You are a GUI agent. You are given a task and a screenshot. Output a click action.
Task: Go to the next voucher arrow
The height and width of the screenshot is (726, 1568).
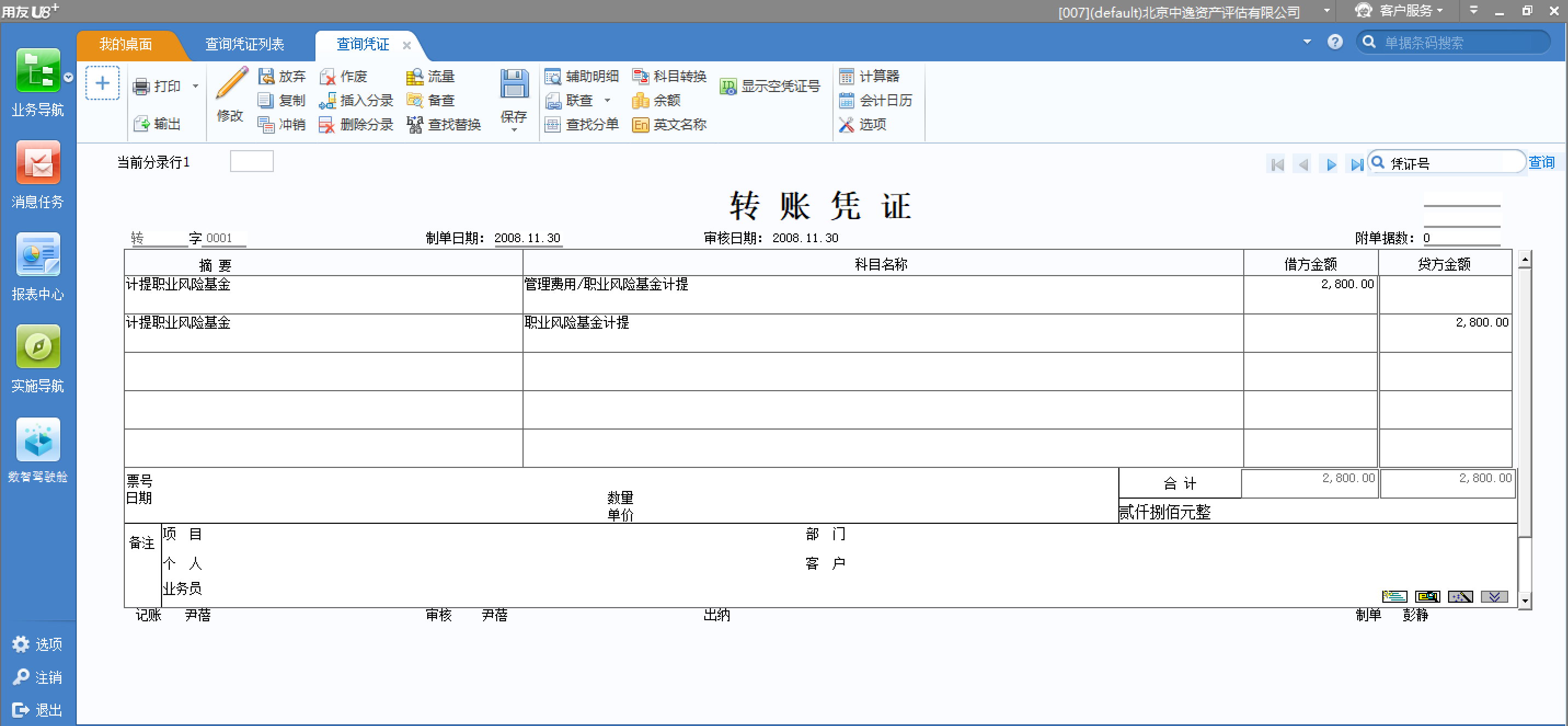(x=1331, y=164)
